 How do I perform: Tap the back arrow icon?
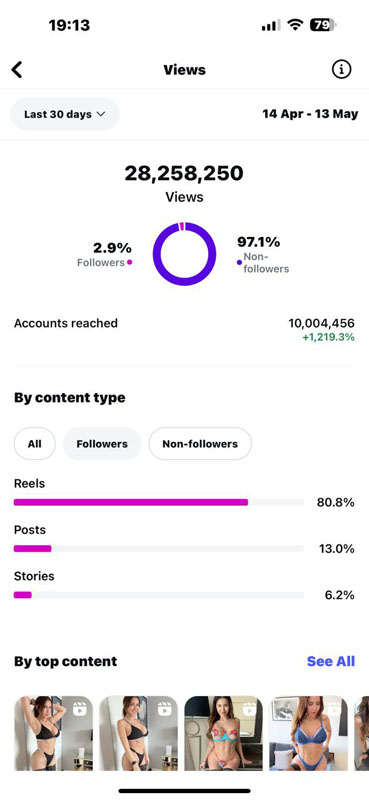[17, 69]
